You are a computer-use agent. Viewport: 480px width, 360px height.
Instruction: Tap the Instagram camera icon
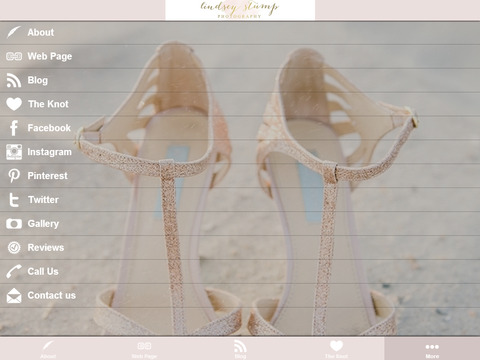[x=14, y=152]
